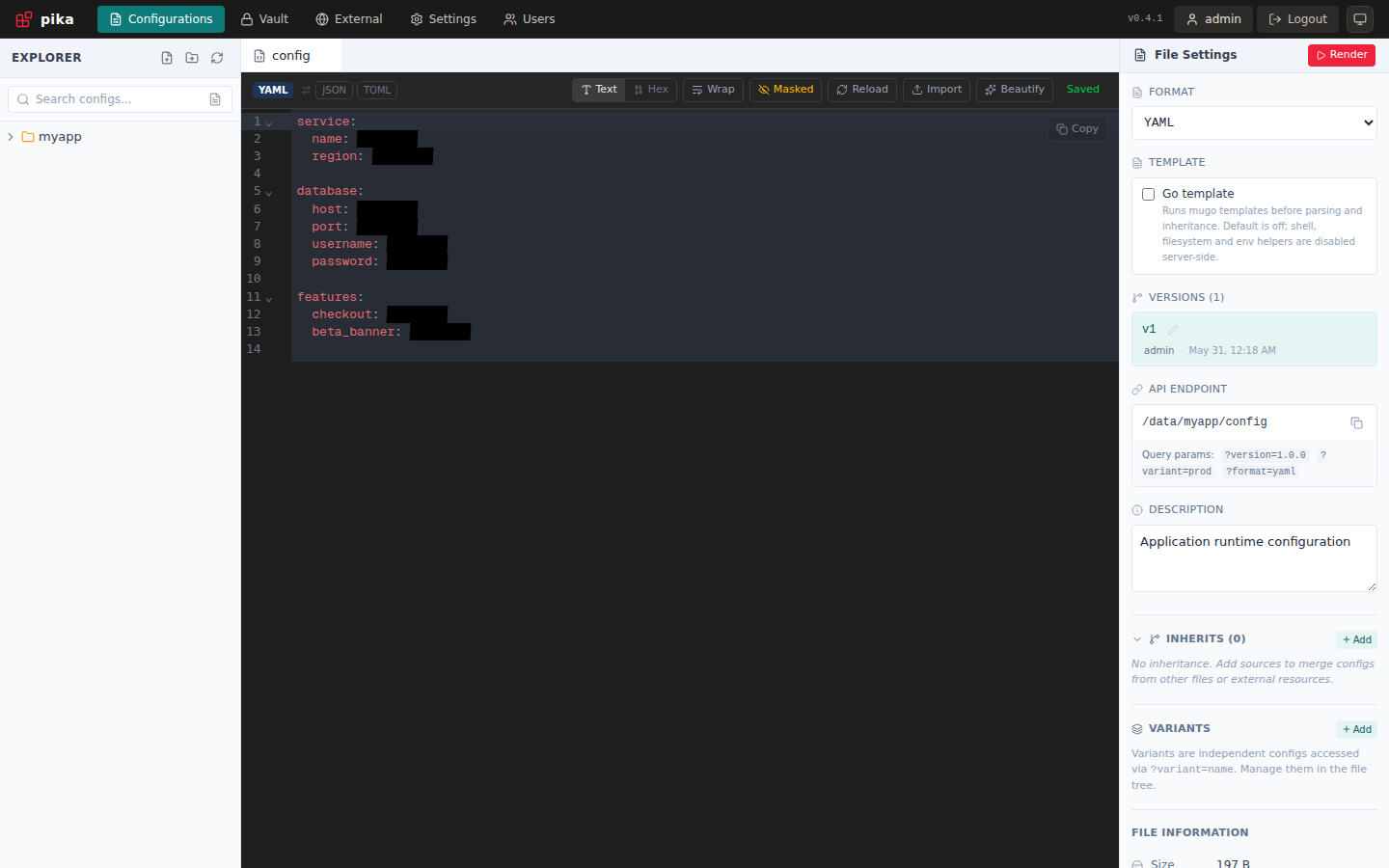Click the new folder icon in Explorer
The width and height of the screenshot is (1389, 868).
tap(192, 58)
